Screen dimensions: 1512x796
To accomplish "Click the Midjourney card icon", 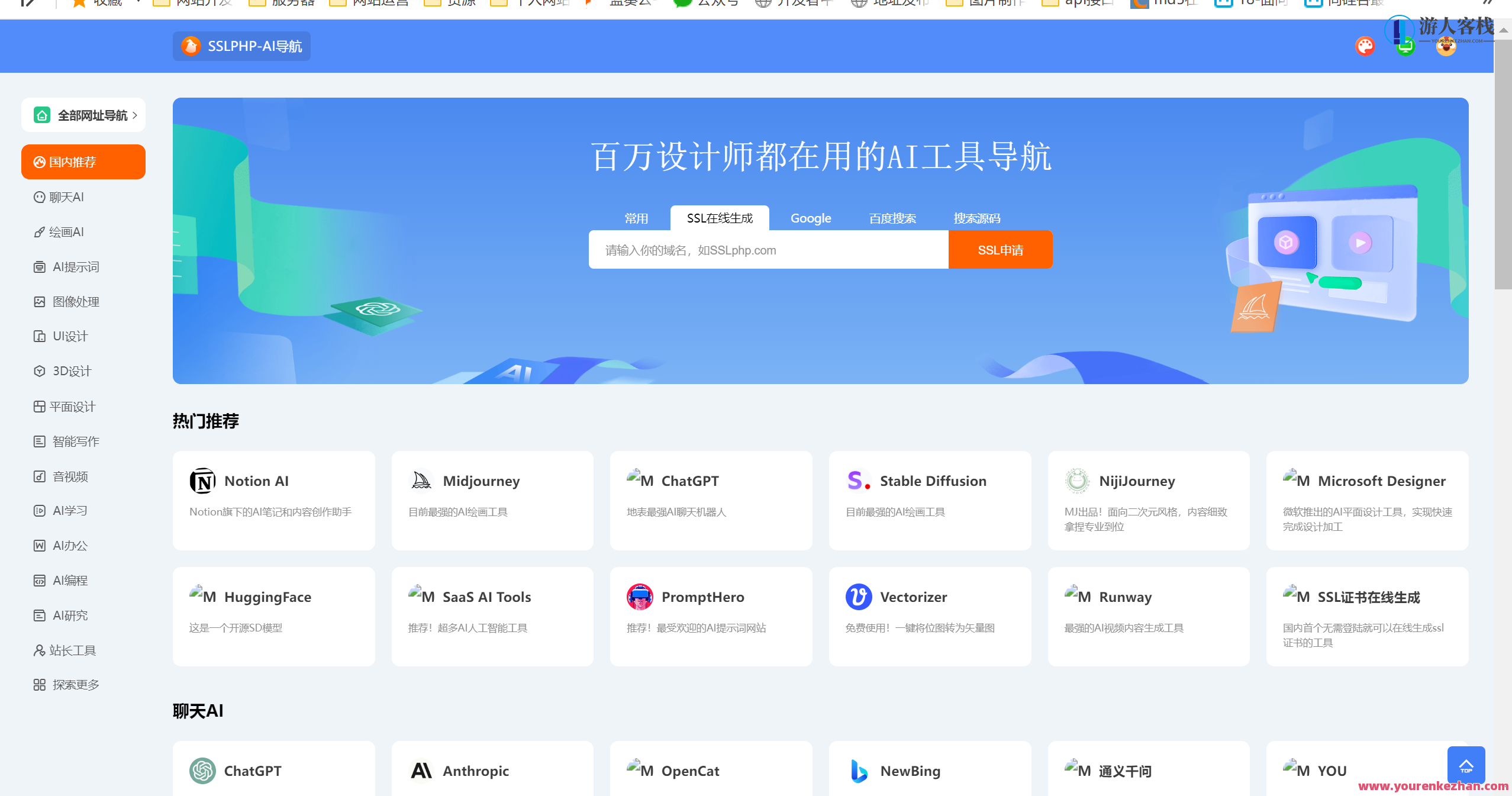I will [420, 481].
